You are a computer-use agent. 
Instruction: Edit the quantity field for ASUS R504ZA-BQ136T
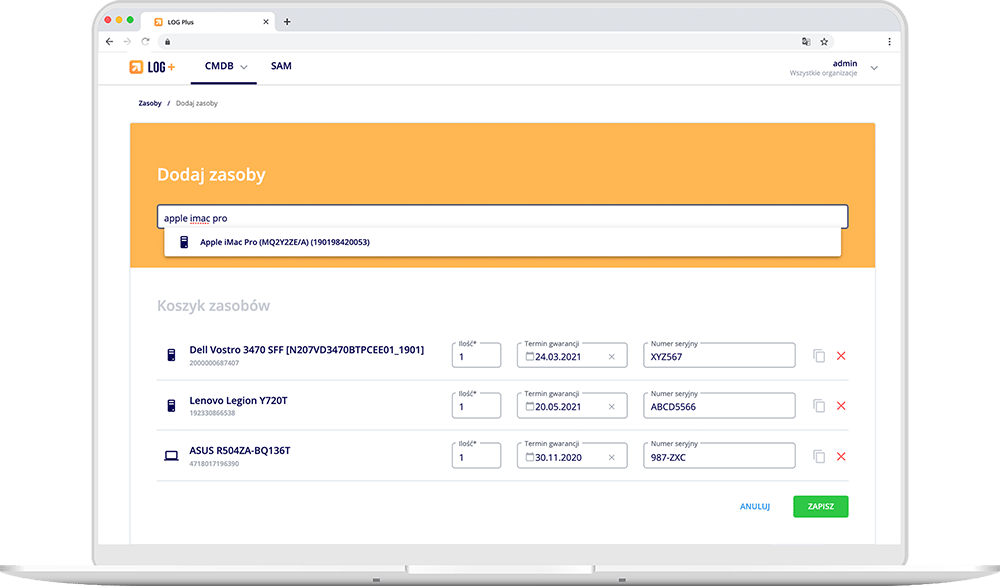click(476, 456)
